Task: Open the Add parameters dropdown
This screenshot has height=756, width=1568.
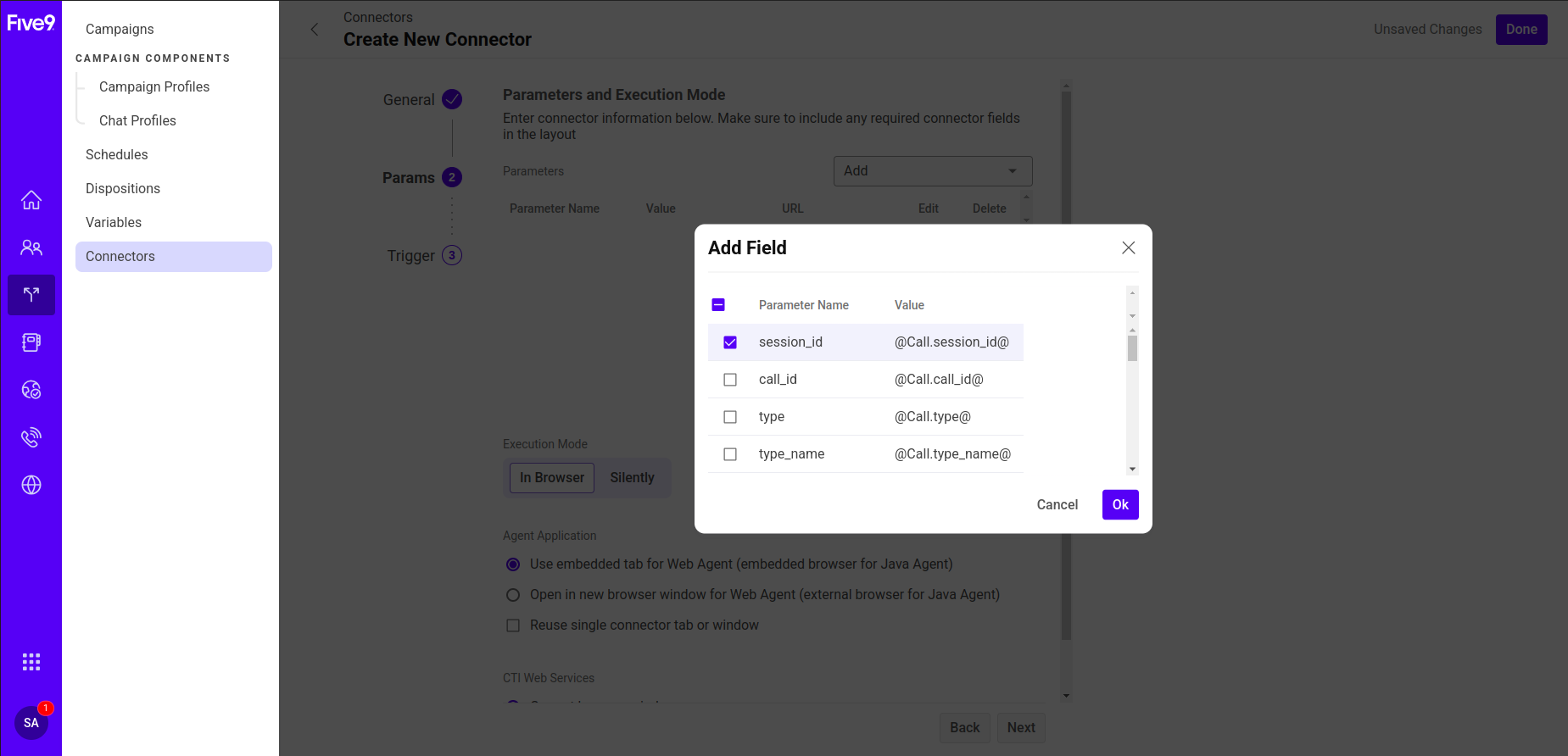Action: pyautogui.click(x=932, y=171)
